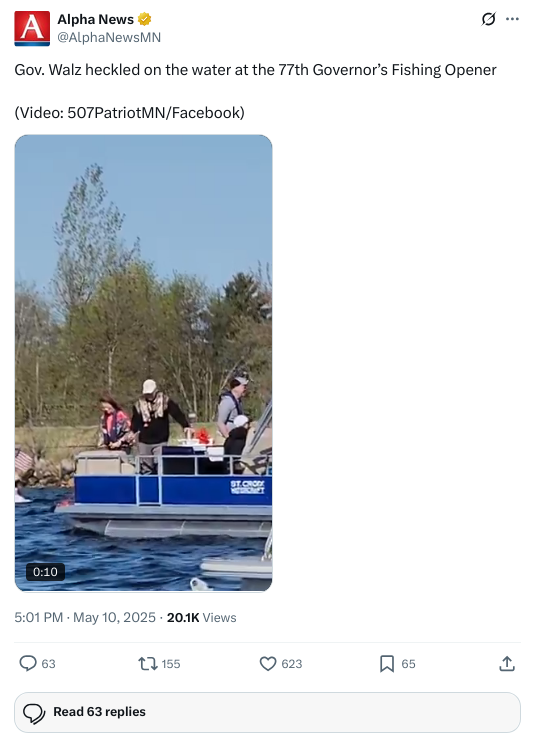Like the post with heart icon
The height and width of the screenshot is (740, 535).
[x=268, y=664]
